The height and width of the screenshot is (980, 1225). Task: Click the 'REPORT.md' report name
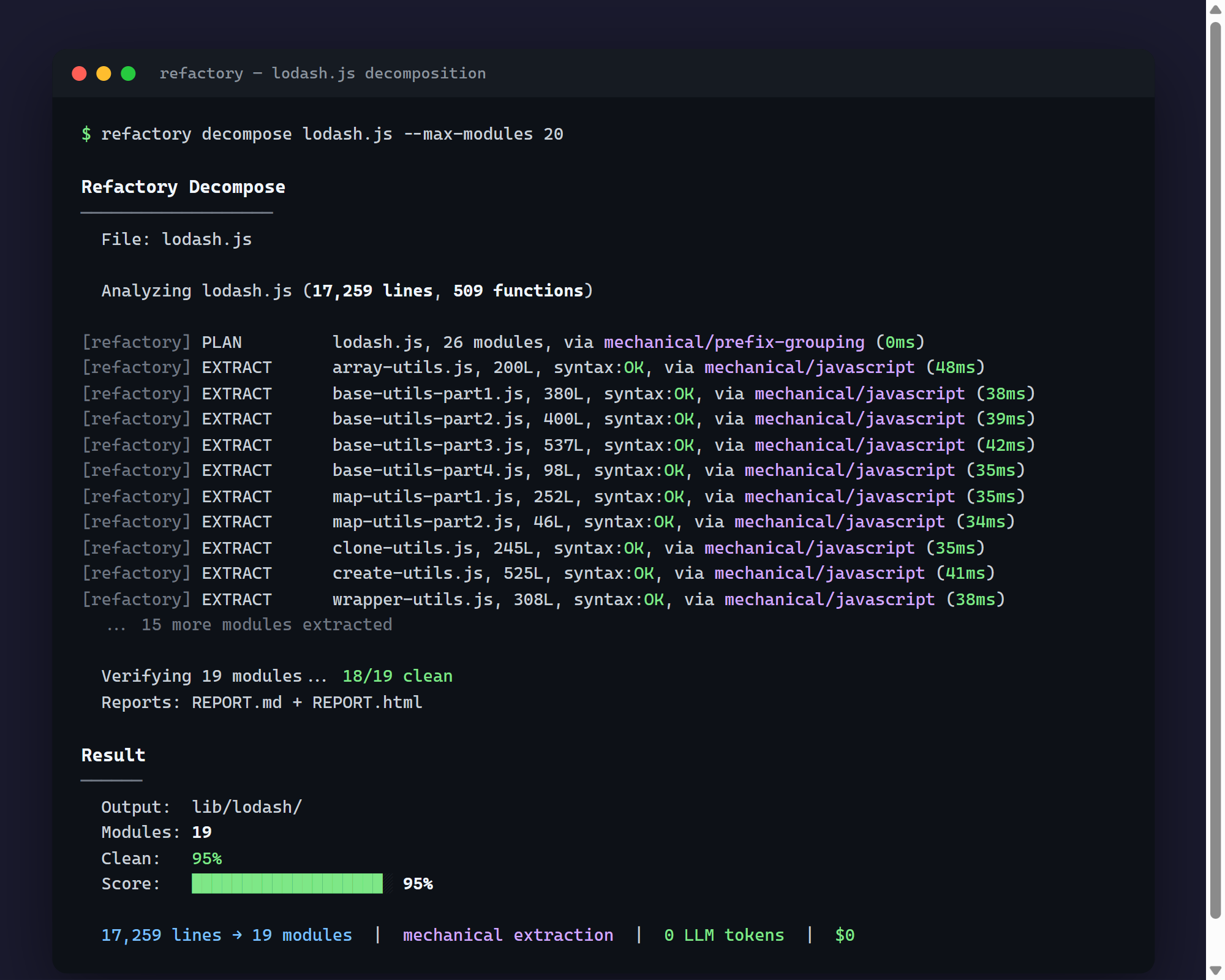pos(236,702)
